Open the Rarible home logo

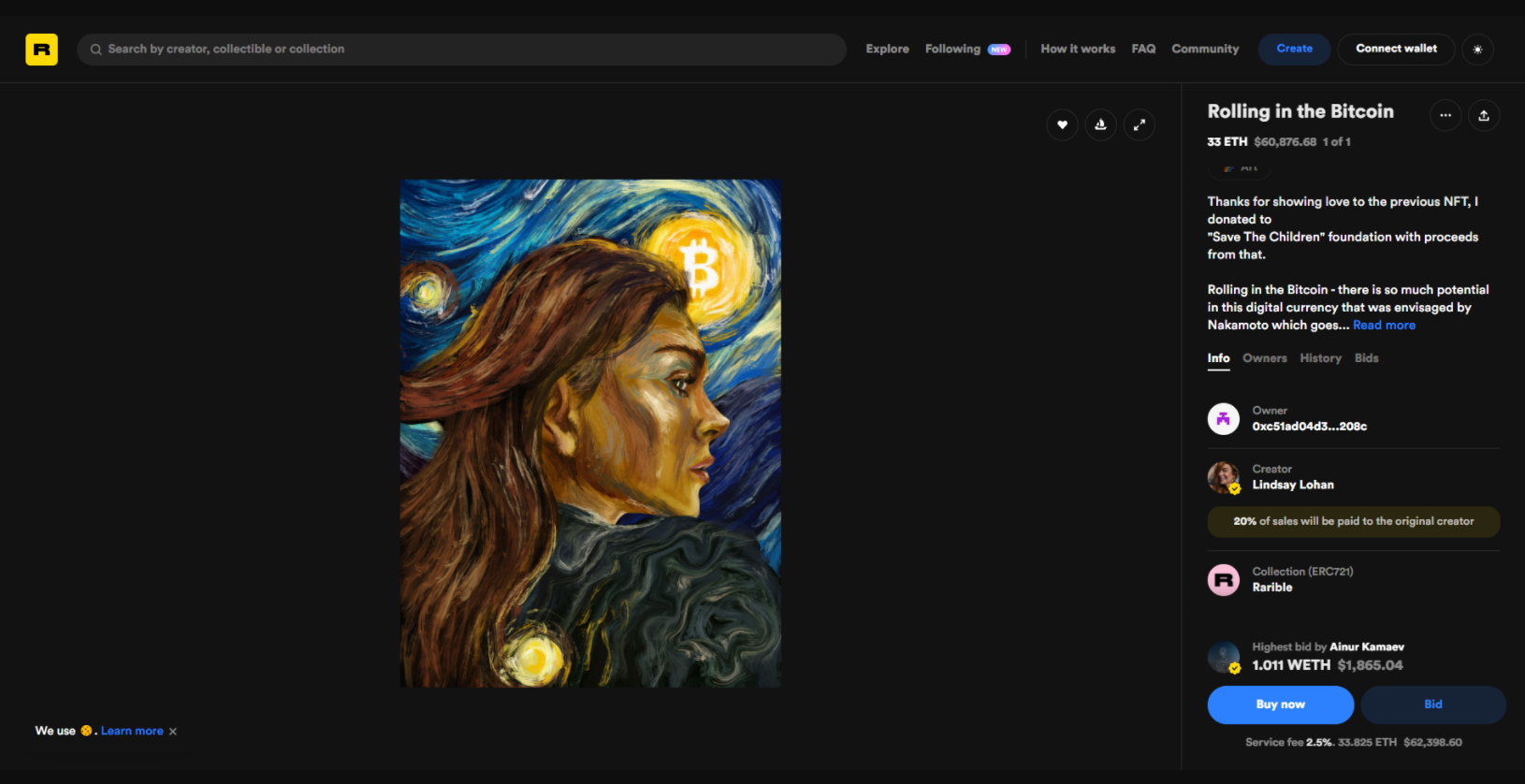click(x=41, y=49)
